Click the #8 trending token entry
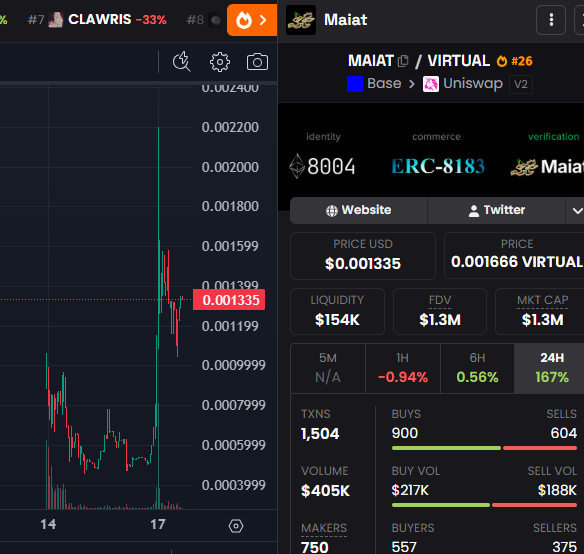The height and width of the screenshot is (554, 584). click(204, 20)
